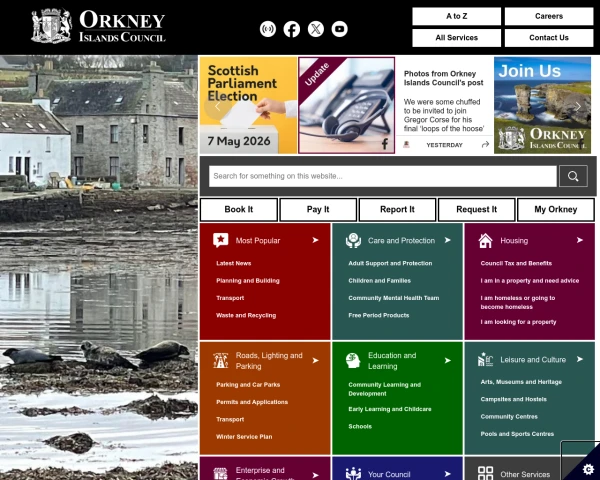This screenshot has height=480, width=600.
Task: Expand Roads, Lighting and Parking arrow
Action: tap(315, 360)
